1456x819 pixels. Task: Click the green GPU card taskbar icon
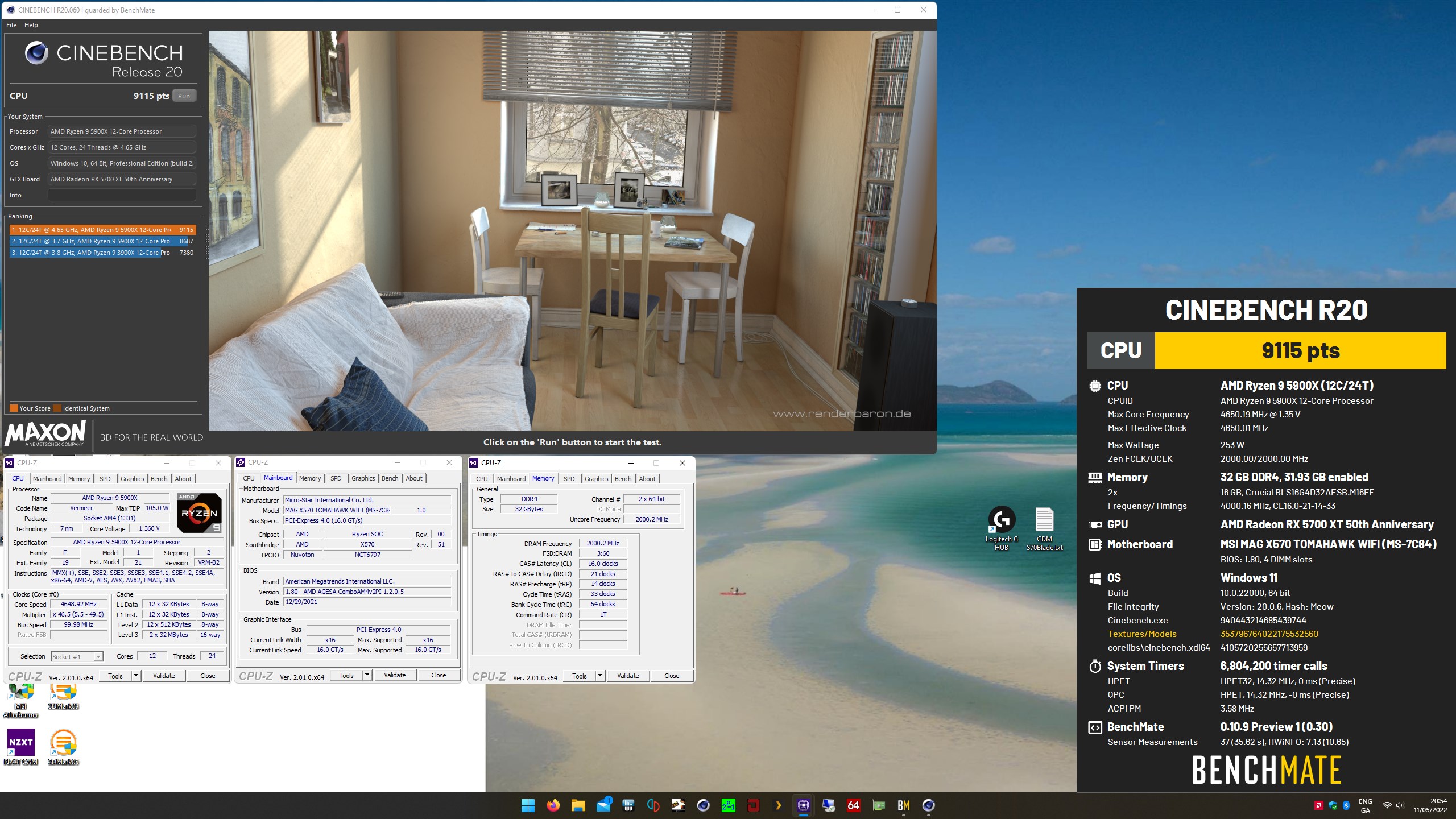click(x=878, y=805)
